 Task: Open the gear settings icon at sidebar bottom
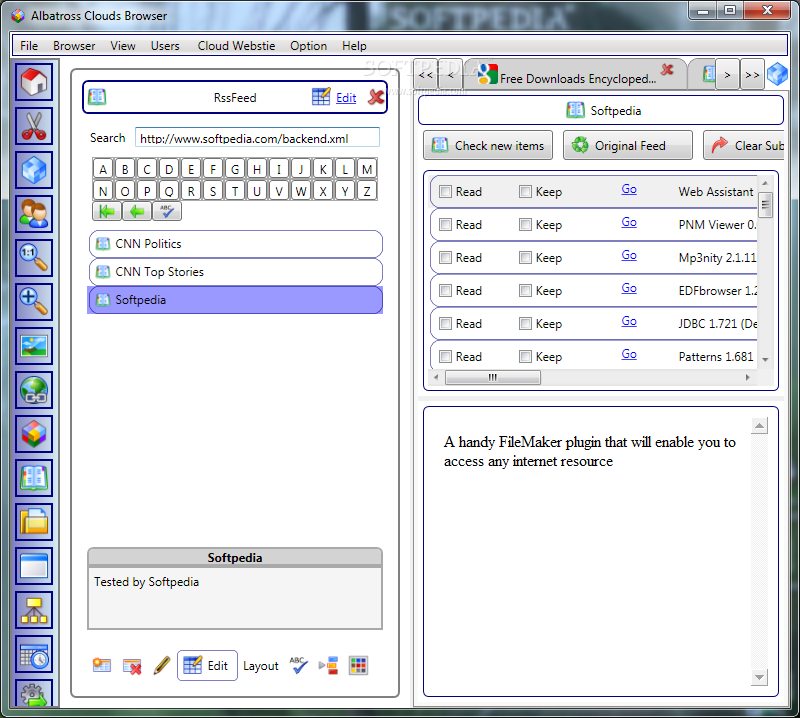point(34,694)
